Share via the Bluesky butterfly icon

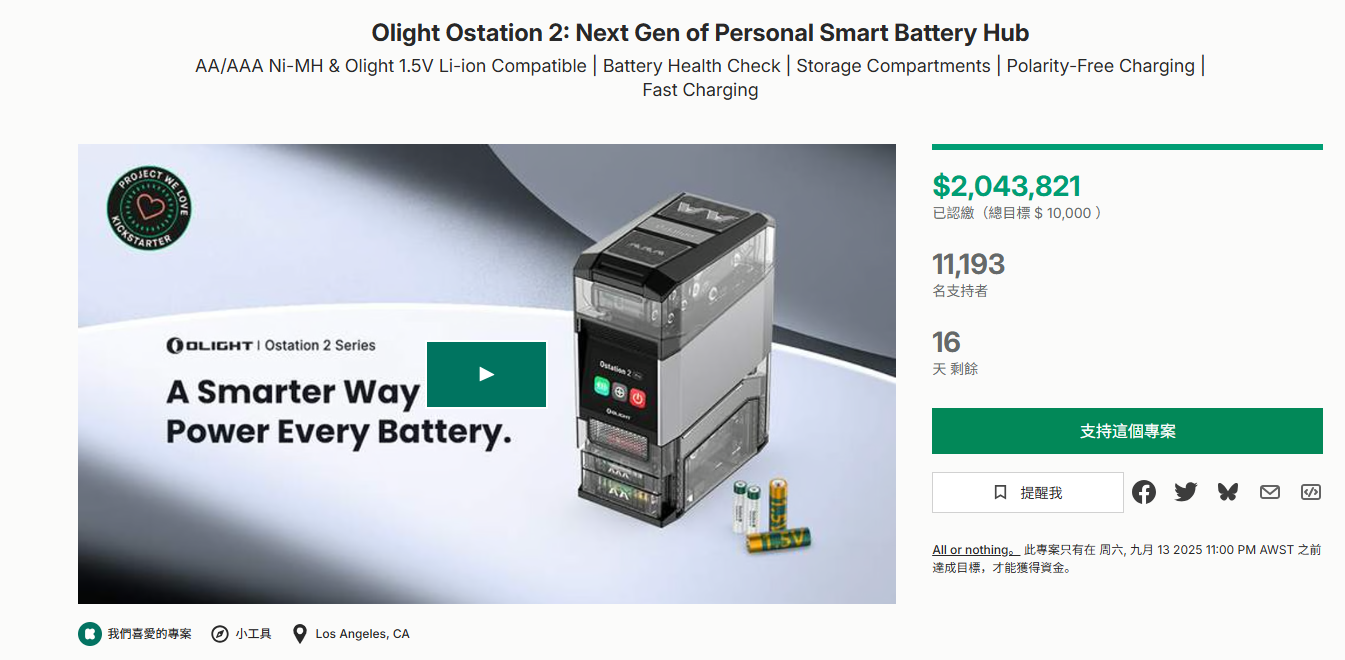[x=1228, y=492]
